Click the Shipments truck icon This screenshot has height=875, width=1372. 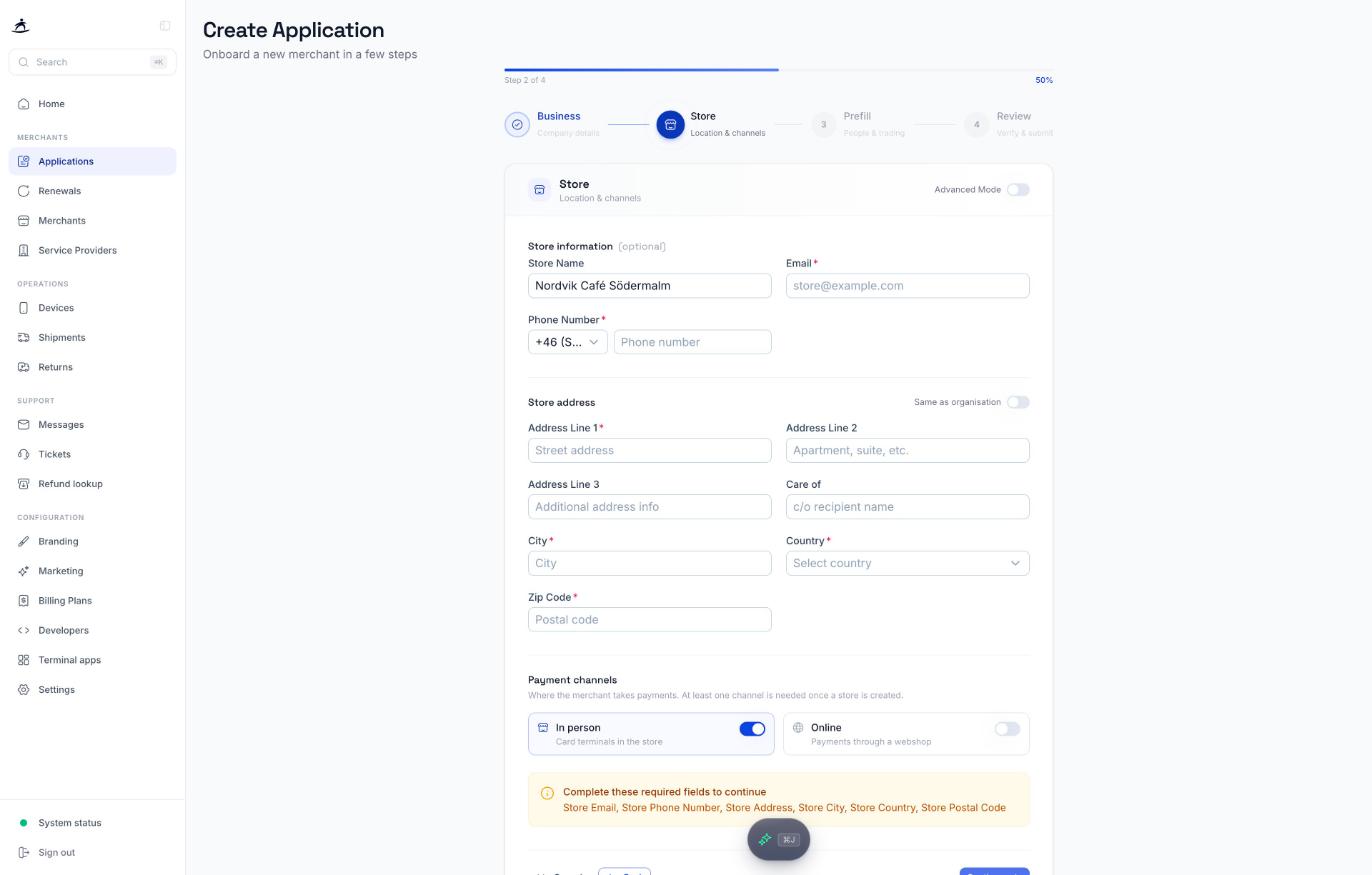24,338
